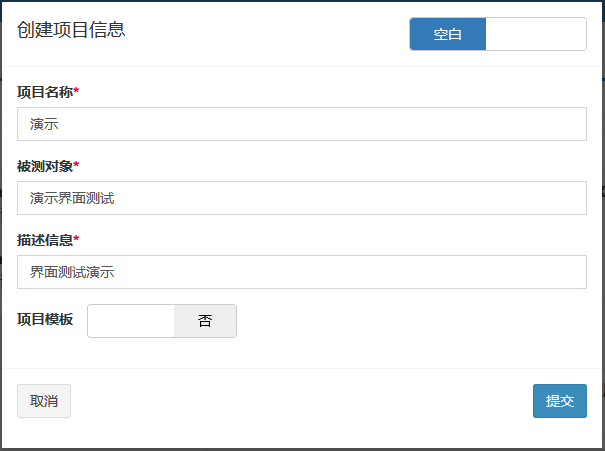Click red asterisk beside 项目名称
Screen dimensions: 605x451
[76, 91]
